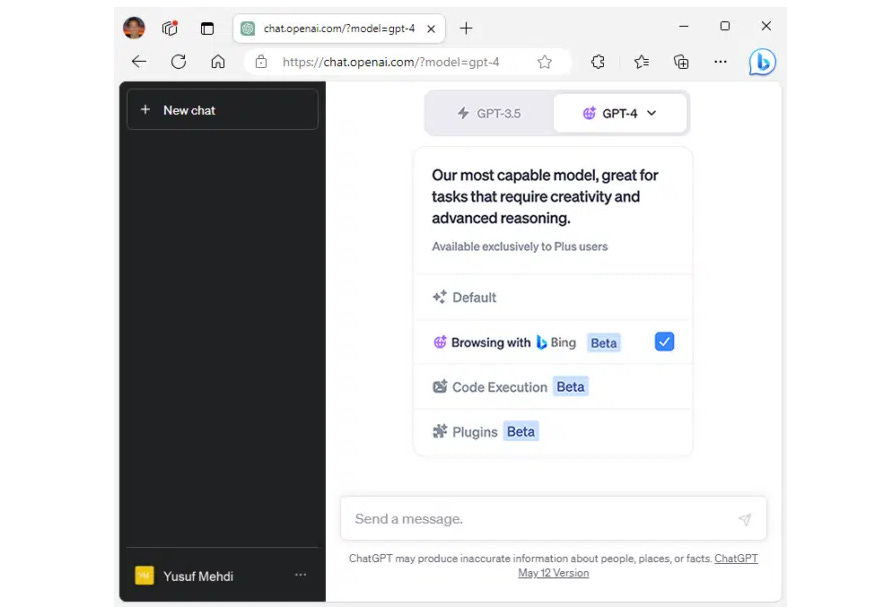
Task: Select Browsing with Bing option
Action: point(553,342)
